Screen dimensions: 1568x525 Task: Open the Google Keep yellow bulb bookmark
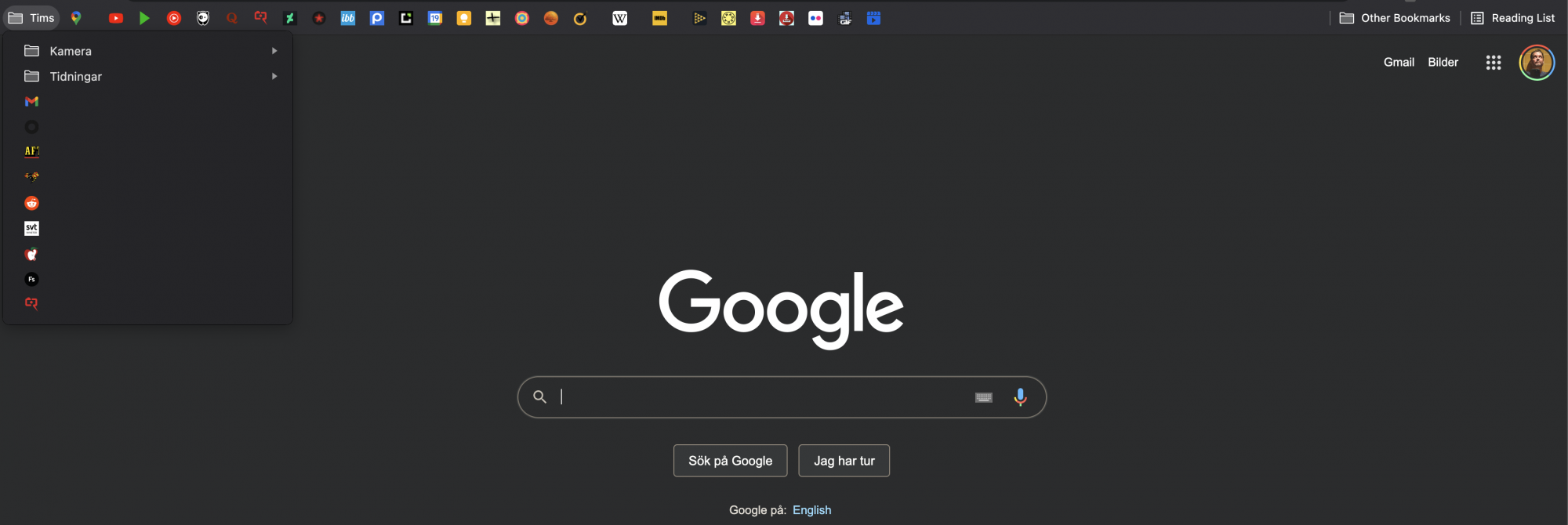point(464,18)
